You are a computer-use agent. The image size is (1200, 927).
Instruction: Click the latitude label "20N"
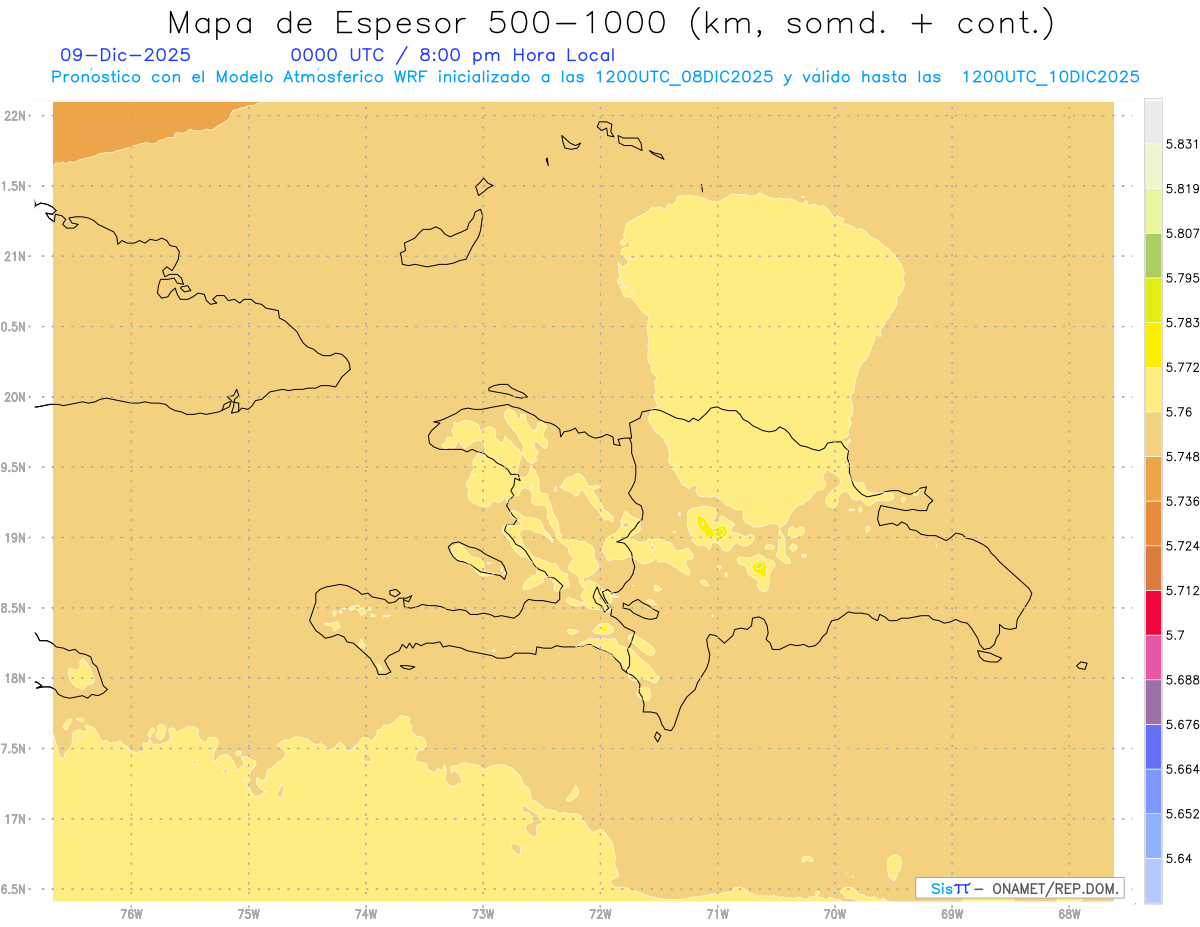pyautogui.click(x=15, y=397)
